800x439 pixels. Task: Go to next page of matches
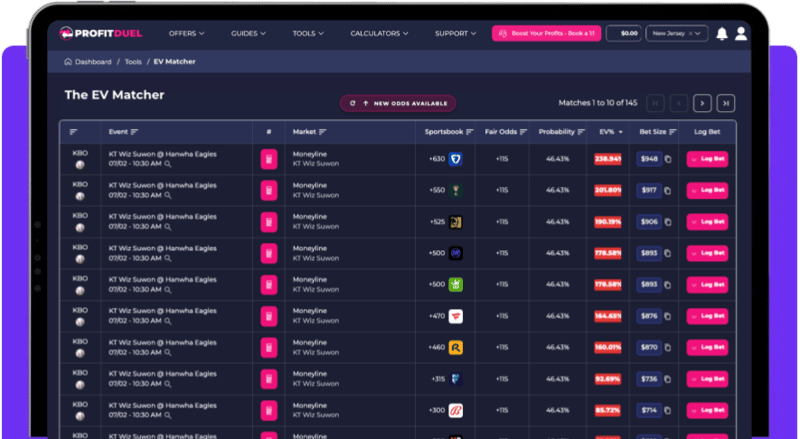(702, 104)
